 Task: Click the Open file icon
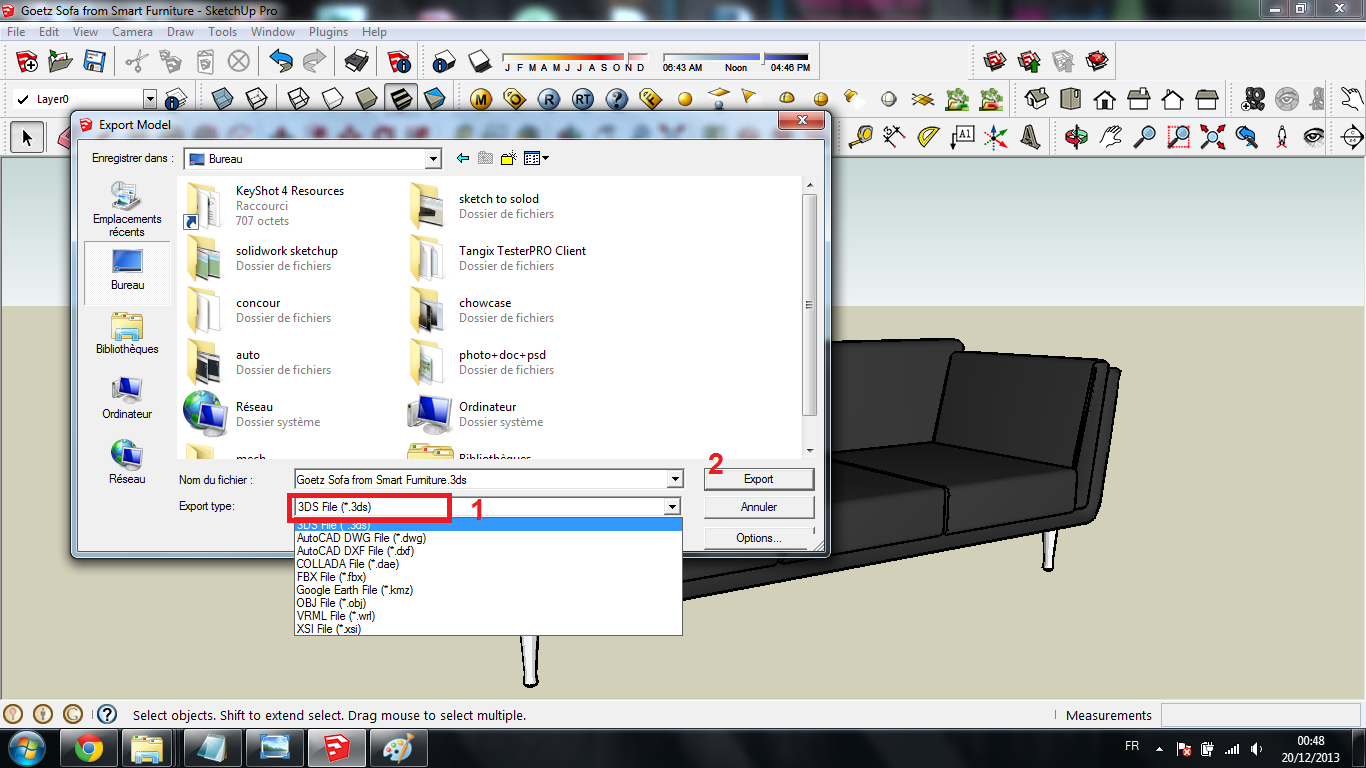(60, 62)
